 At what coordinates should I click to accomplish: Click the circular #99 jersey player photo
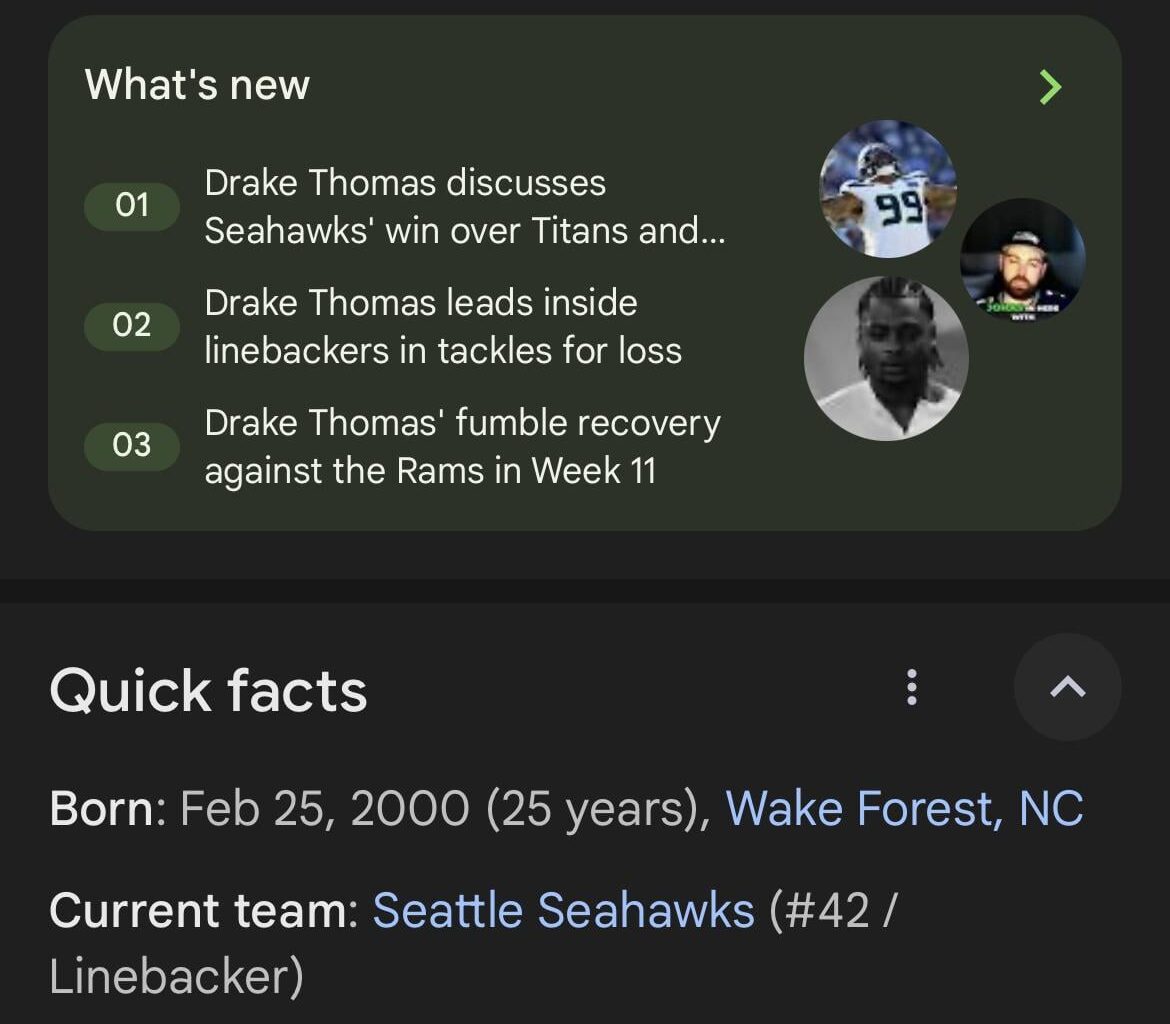coord(886,190)
